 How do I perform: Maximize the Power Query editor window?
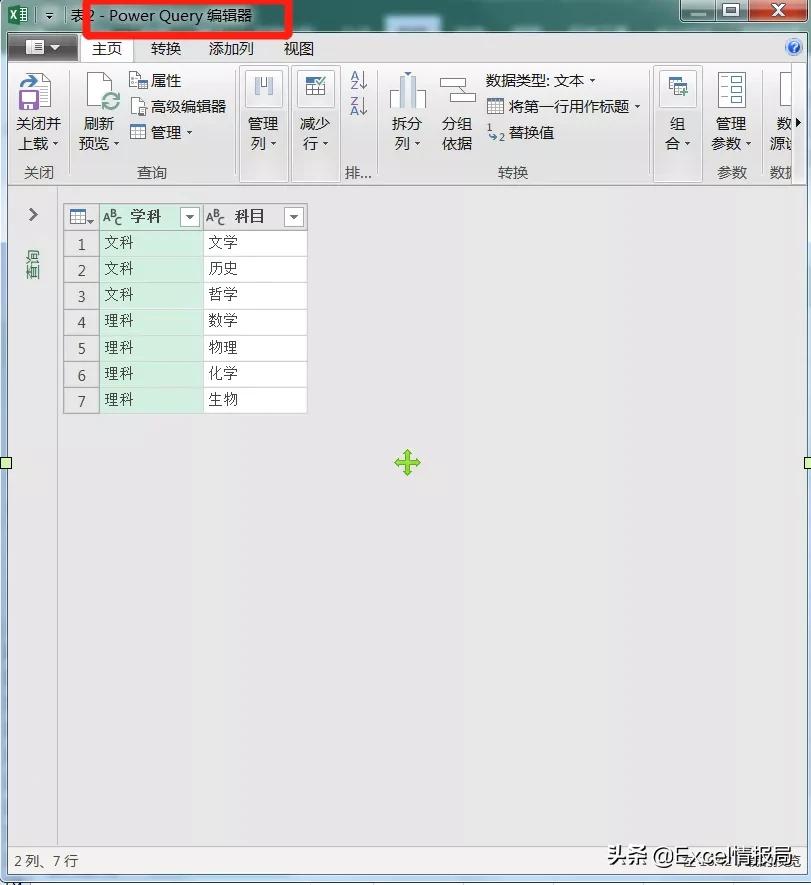pos(731,11)
